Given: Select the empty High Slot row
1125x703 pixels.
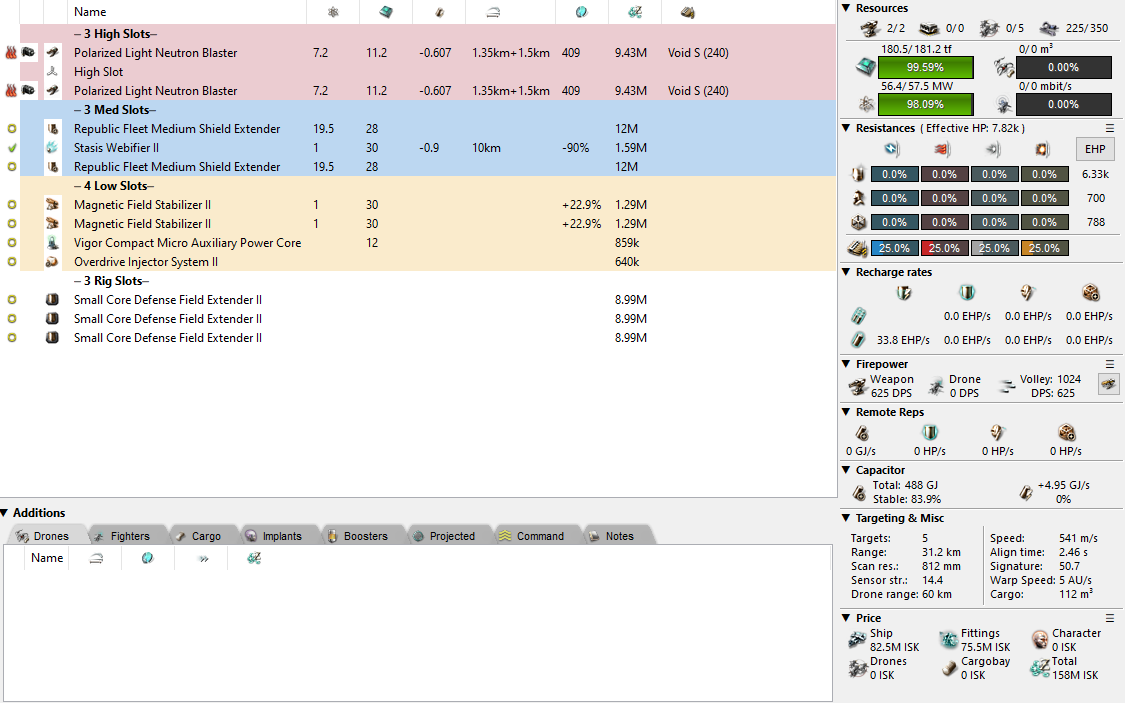Looking at the screenshot, I should (99, 72).
